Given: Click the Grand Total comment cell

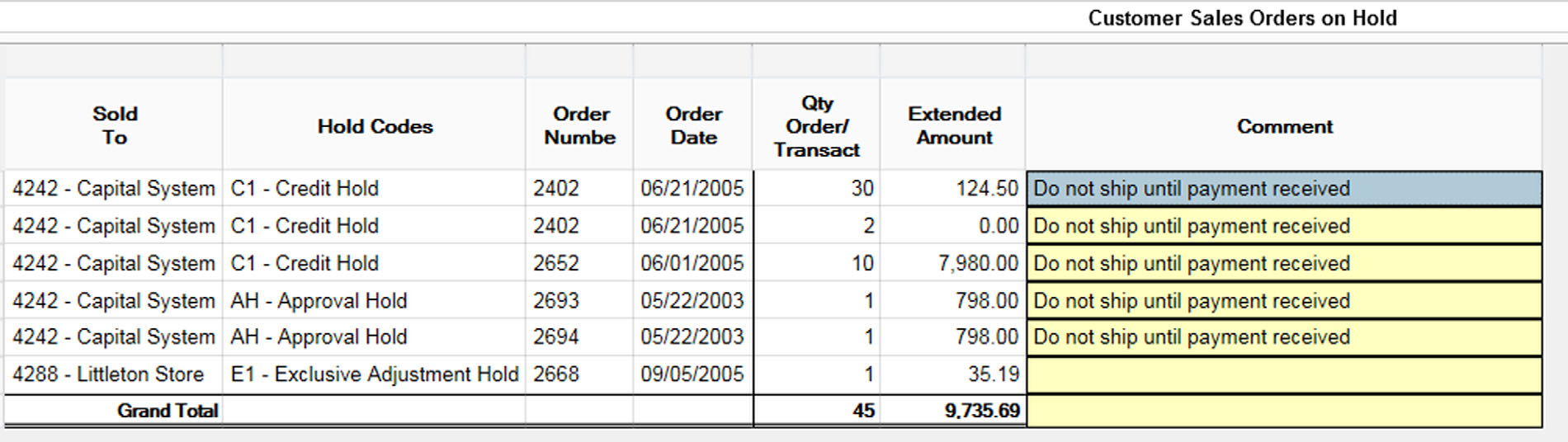Looking at the screenshot, I should [x=1283, y=411].
